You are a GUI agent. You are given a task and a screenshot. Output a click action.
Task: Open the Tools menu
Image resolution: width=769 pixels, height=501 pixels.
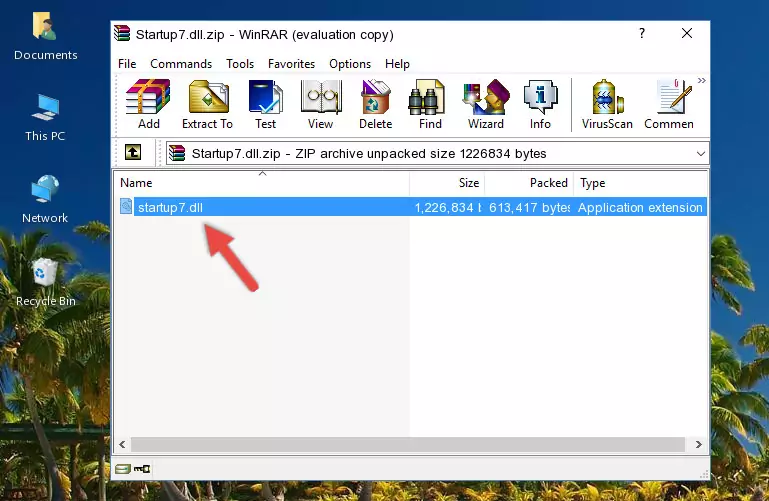pyautogui.click(x=240, y=64)
